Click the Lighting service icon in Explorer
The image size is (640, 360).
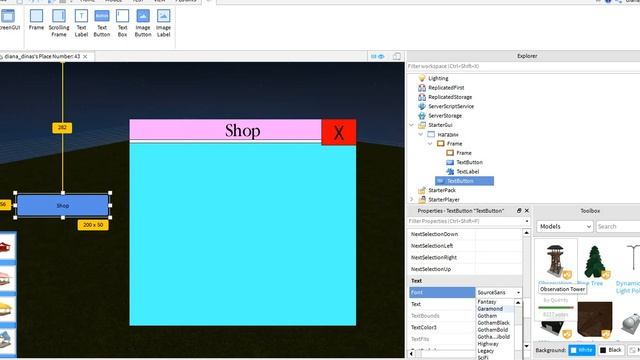422,78
